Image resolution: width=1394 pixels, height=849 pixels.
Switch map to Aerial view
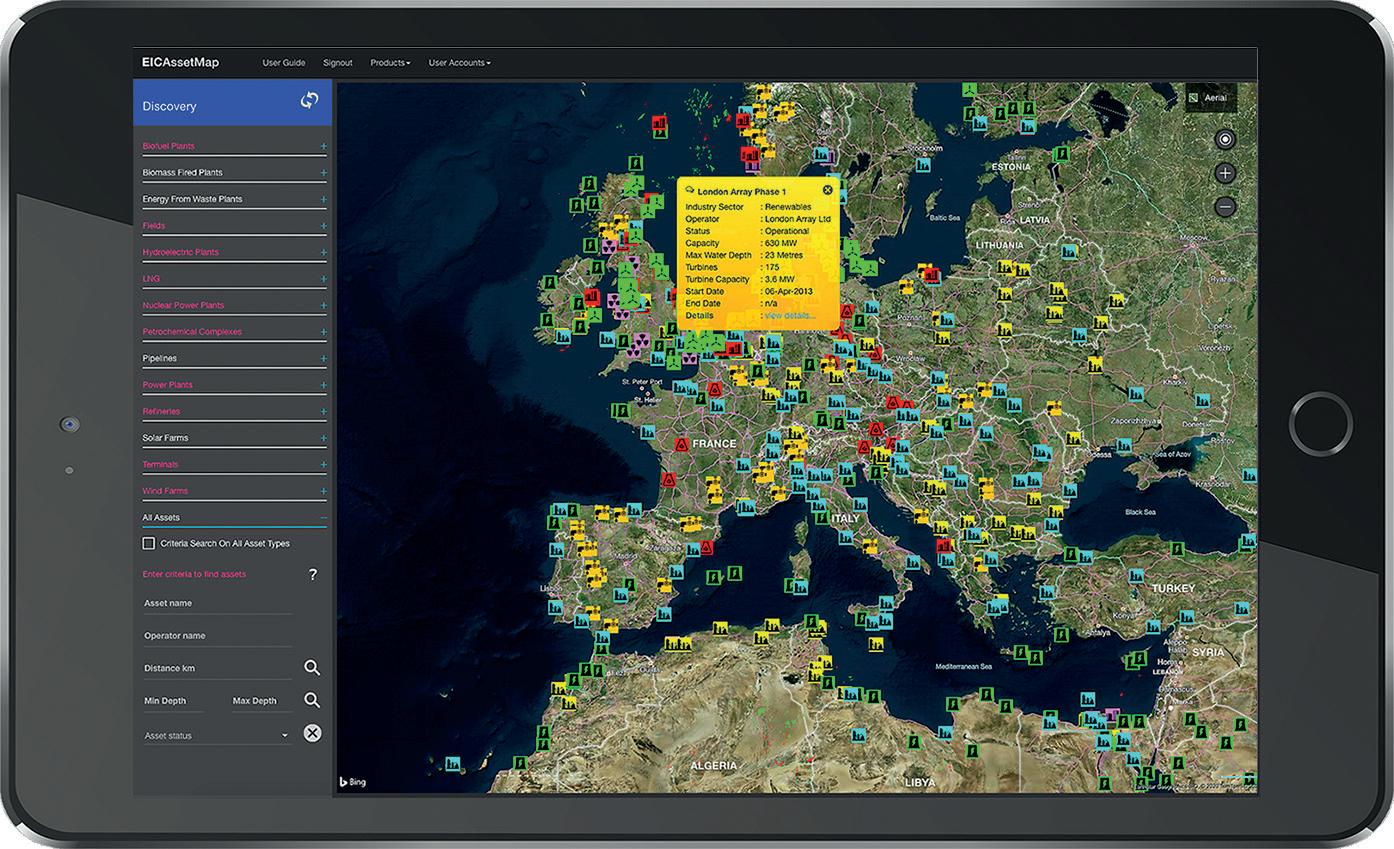point(1211,98)
